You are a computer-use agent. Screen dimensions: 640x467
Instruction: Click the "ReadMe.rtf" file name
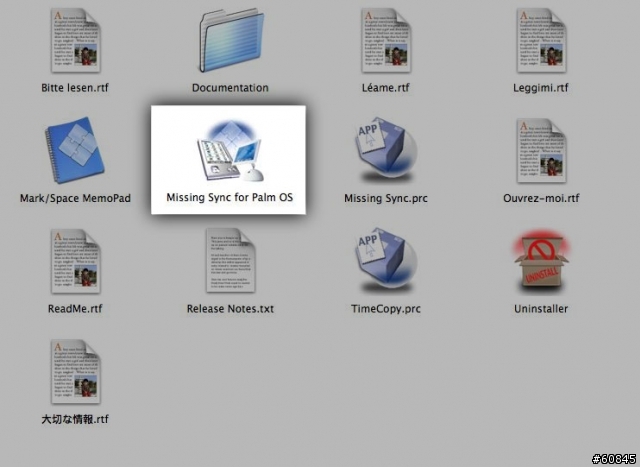point(75,309)
